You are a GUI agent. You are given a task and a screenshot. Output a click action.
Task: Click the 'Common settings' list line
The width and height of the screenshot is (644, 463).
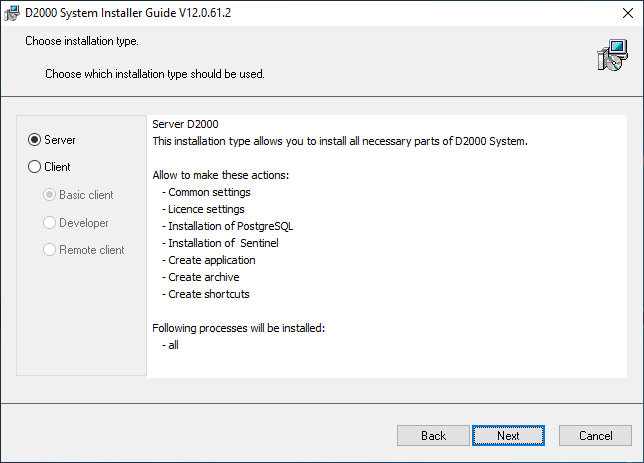pos(209,192)
